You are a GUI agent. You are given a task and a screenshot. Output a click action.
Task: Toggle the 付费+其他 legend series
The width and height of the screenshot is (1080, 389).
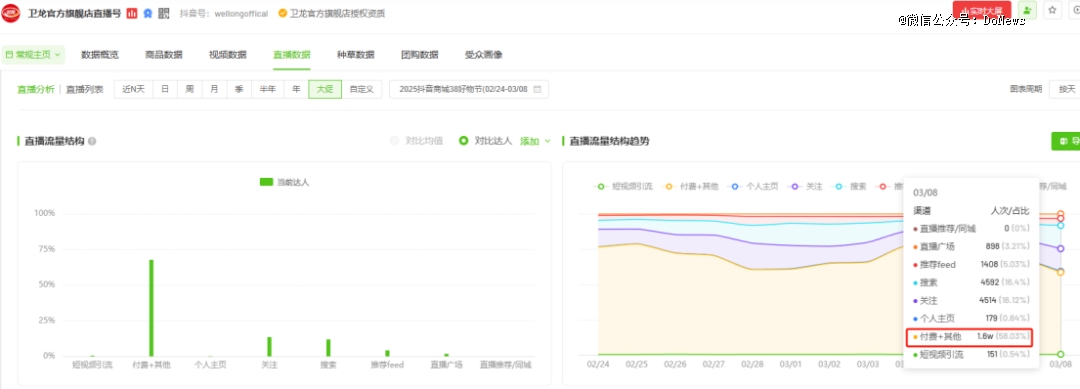click(691, 187)
